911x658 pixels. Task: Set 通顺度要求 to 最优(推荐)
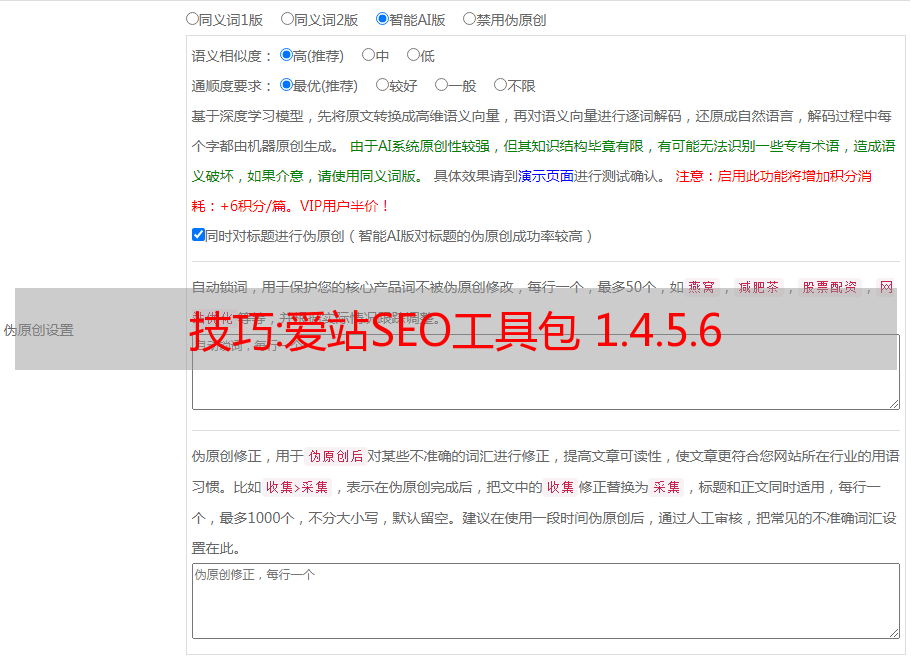tap(286, 85)
